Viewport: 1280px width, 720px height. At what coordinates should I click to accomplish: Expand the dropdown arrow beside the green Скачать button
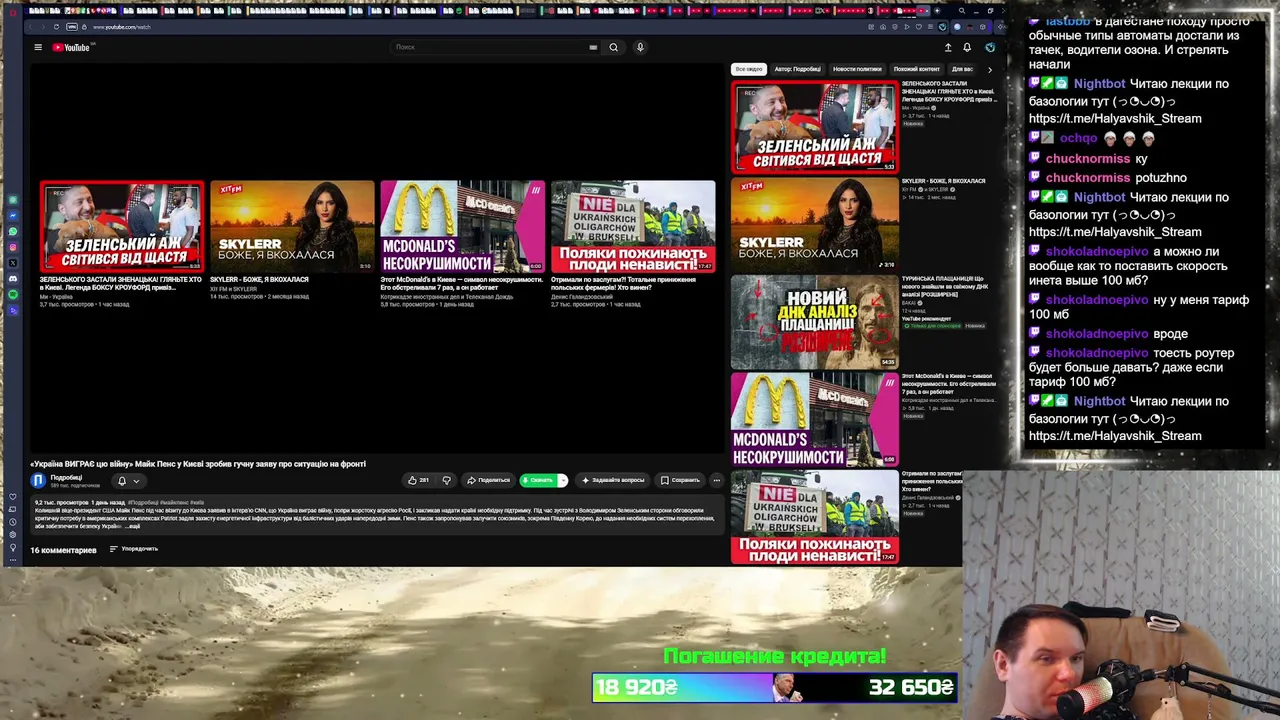tap(562, 480)
